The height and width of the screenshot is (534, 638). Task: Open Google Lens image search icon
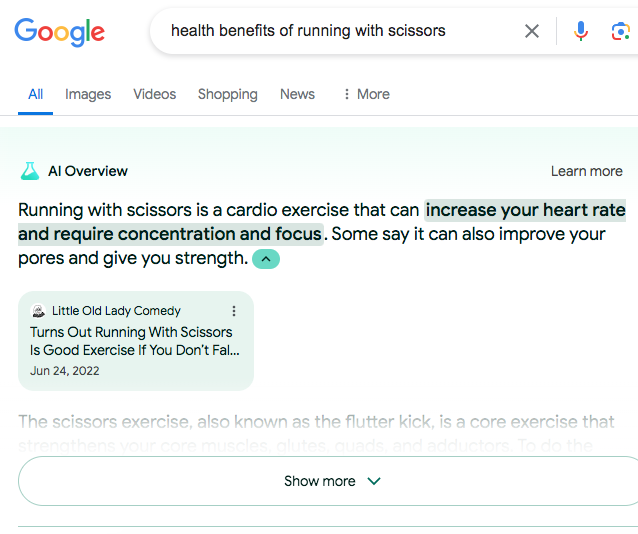[x=621, y=31]
